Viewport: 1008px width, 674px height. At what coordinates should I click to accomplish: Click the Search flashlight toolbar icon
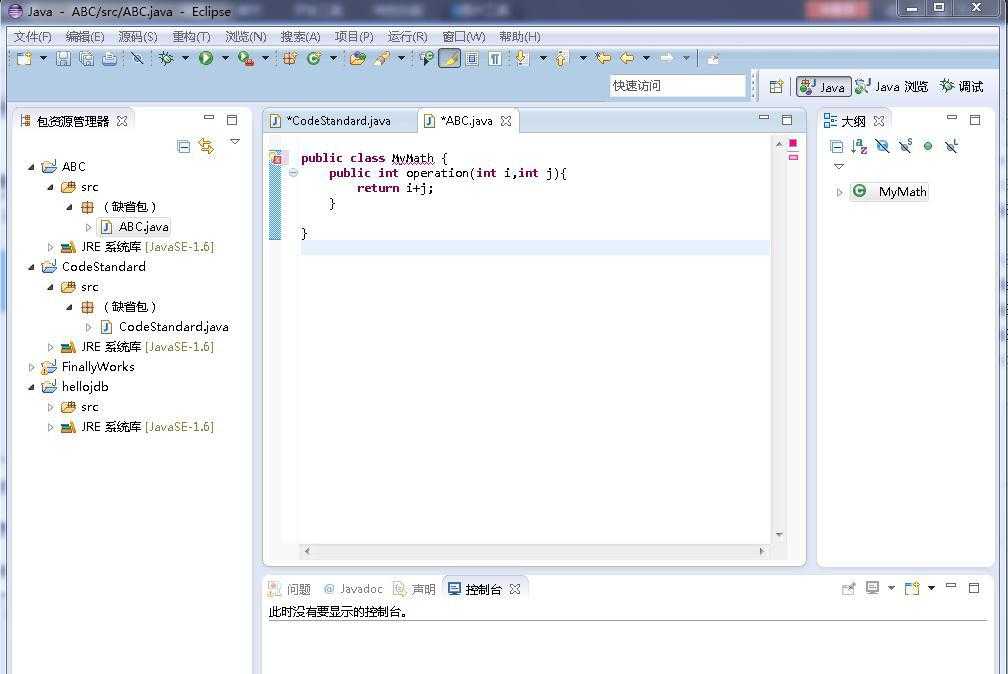pyautogui.click(x=382, y=59)
